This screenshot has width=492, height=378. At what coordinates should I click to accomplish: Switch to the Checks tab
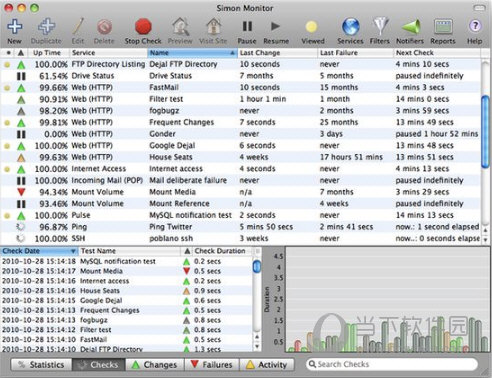coord(99,365)
